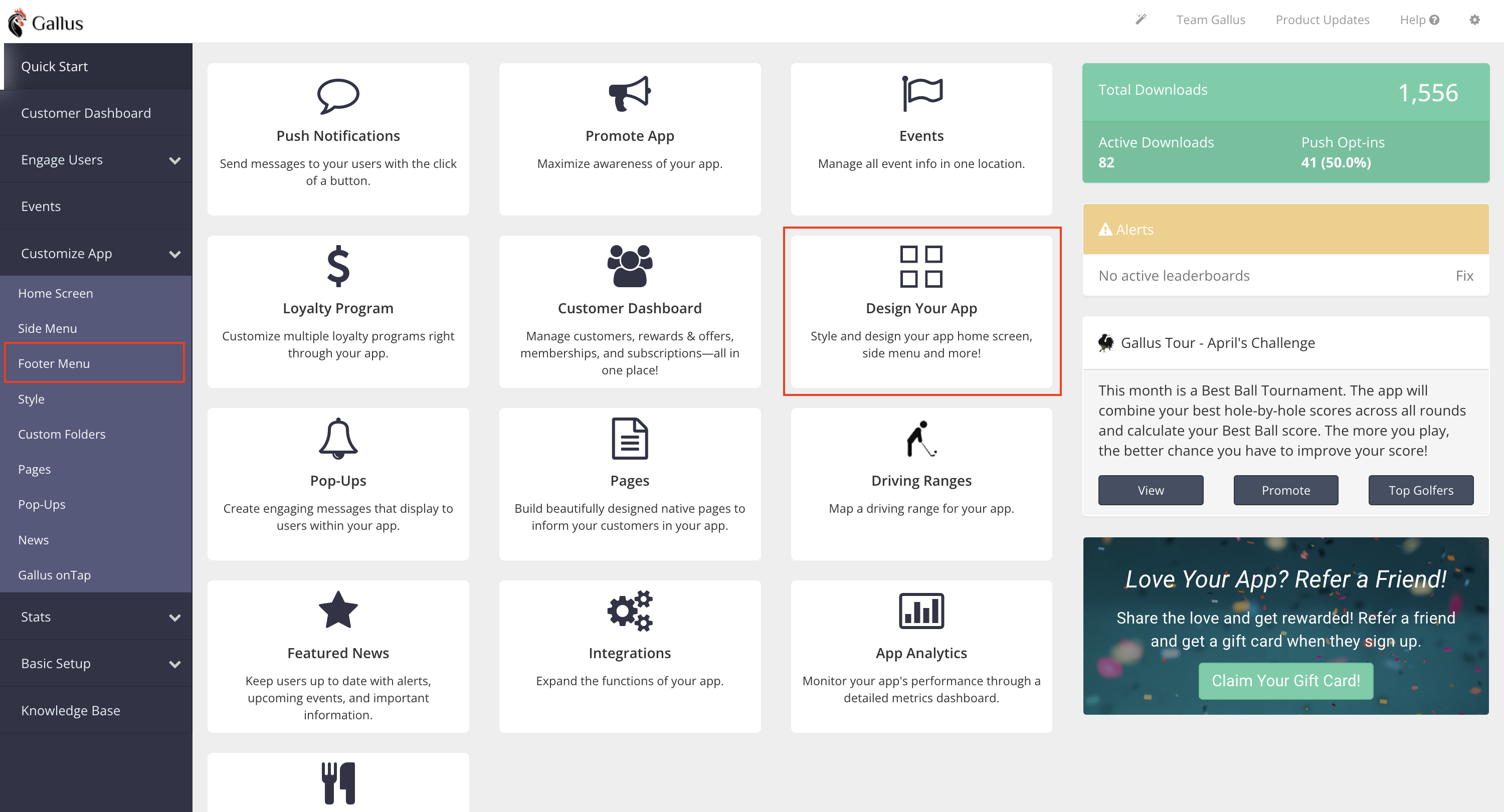This screenshot has height=812, width=1504.
Task: Select Side Menu submenu item
Action: tap(96, 329)
